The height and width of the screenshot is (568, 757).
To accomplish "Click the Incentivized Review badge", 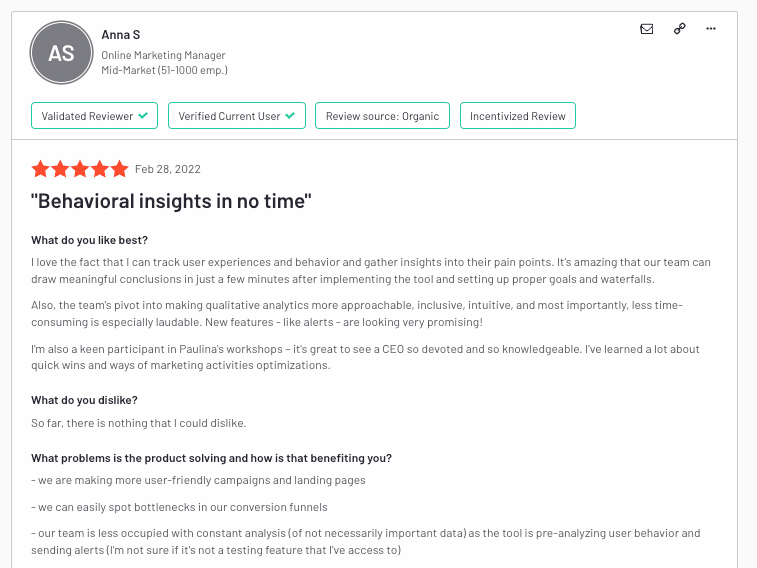I will (518, 116).
